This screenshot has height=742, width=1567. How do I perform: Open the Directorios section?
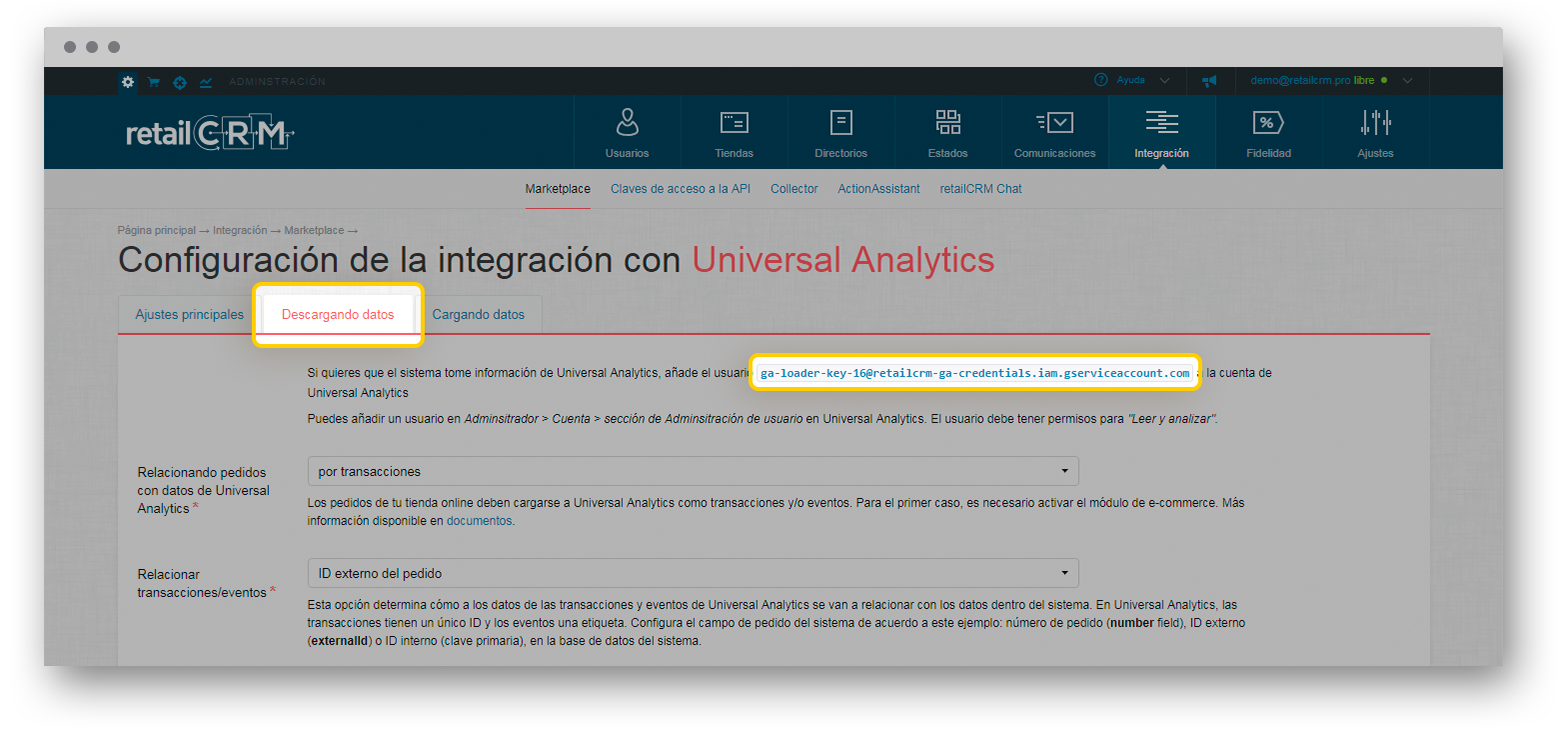[x=841, y=132]
